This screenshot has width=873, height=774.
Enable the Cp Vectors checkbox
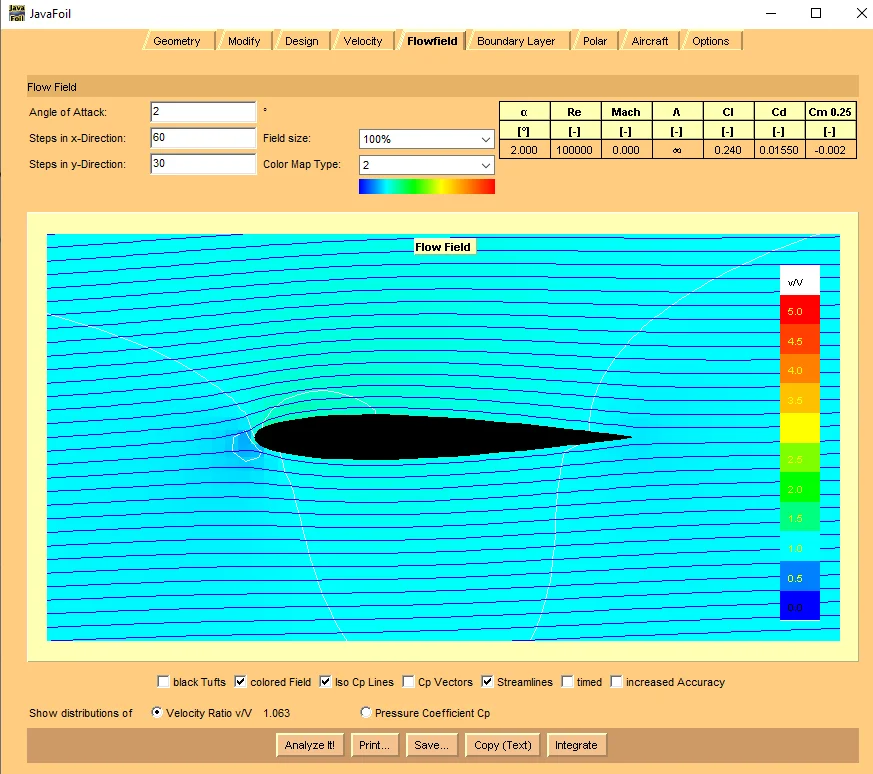(408, 682)
